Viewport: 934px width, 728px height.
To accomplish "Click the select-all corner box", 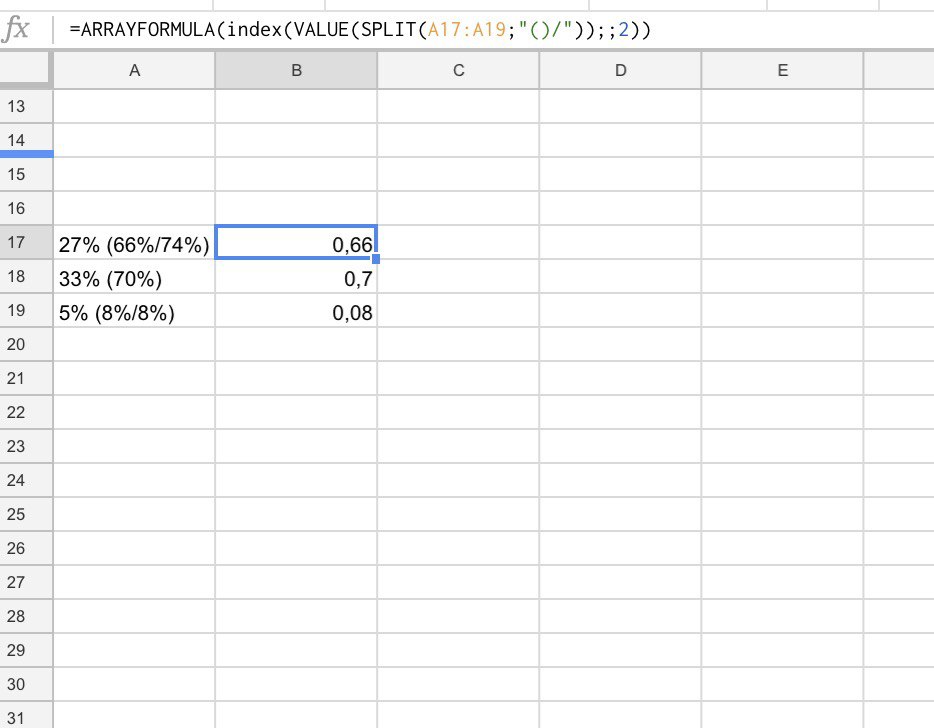I will 25,69.
